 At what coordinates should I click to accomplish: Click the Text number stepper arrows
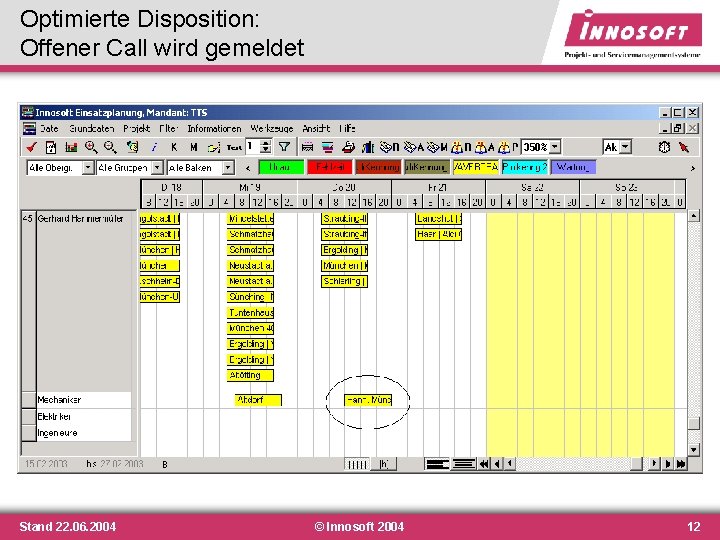[265, 147]
